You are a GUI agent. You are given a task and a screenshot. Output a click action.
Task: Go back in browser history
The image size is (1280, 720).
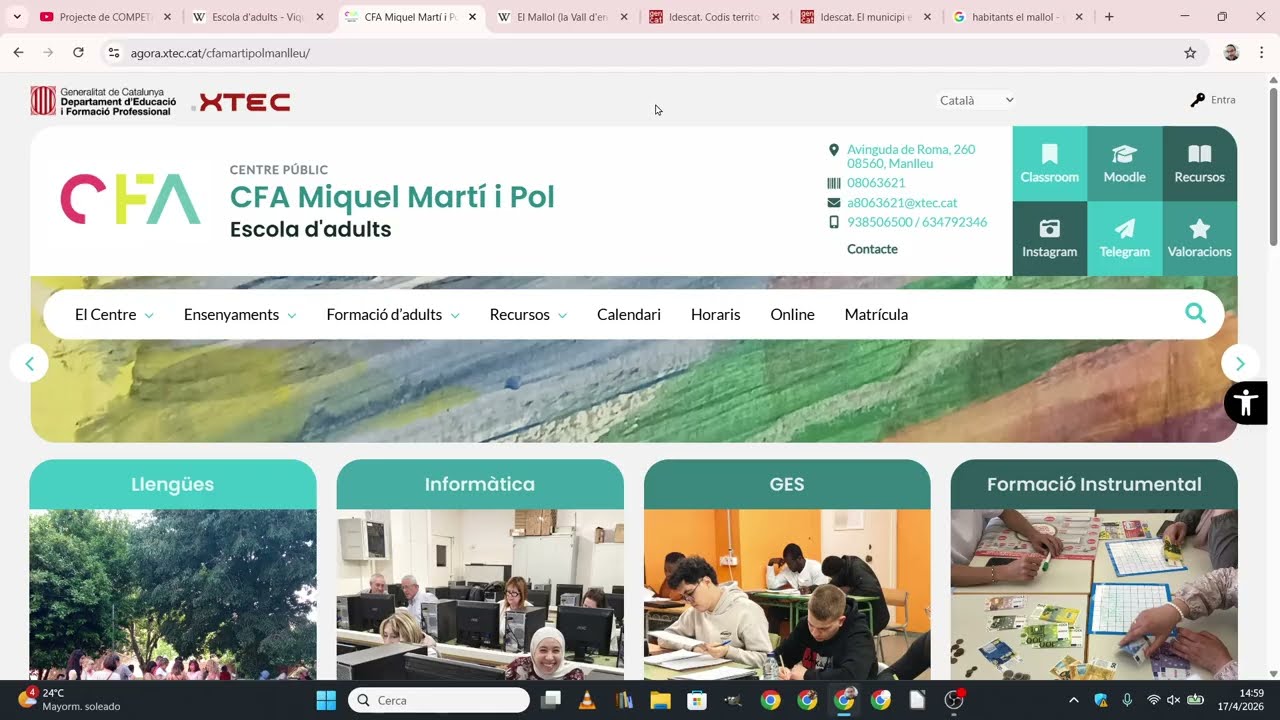point(18,52)
